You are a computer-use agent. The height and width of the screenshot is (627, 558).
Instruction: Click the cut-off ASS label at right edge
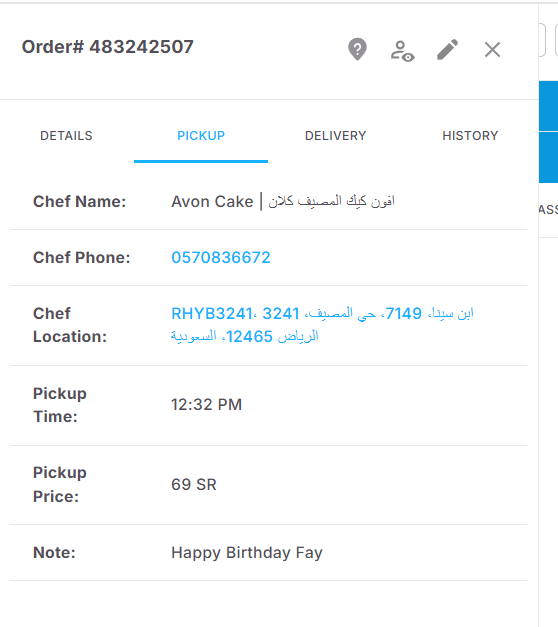[548, 210]
